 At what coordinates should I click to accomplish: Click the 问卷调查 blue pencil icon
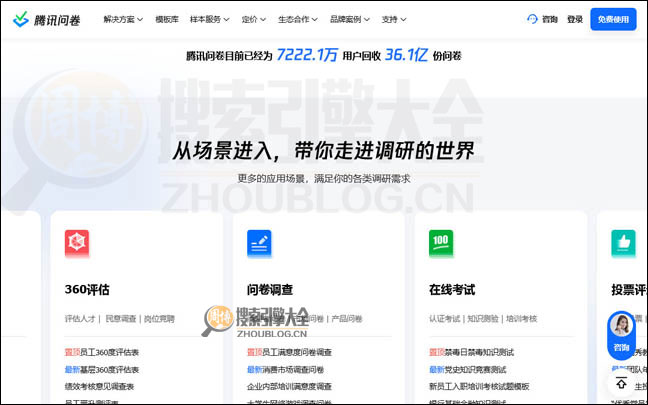pyautogui.click(x=259, y=242)
